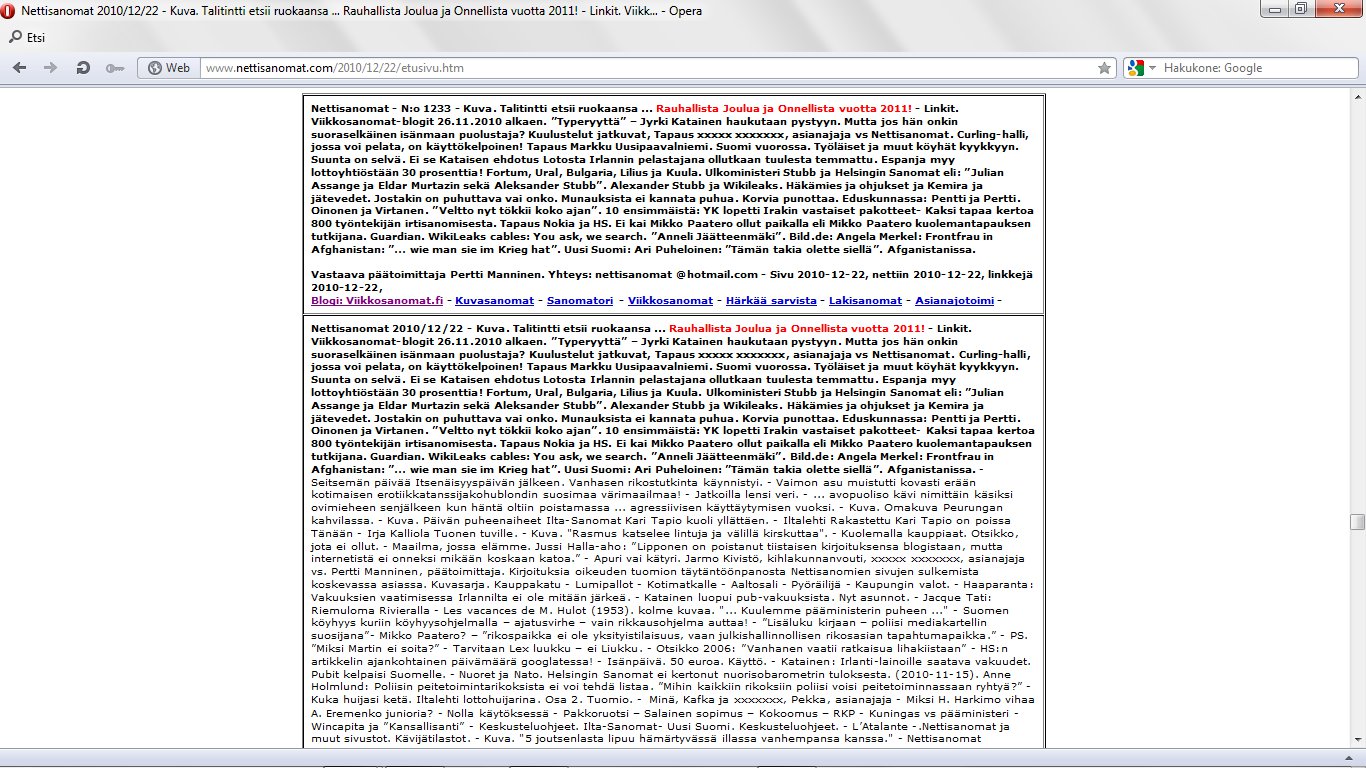Bookmark the page with the star icon
This screenshot has width=1366, height=768.
(1104, 68)
